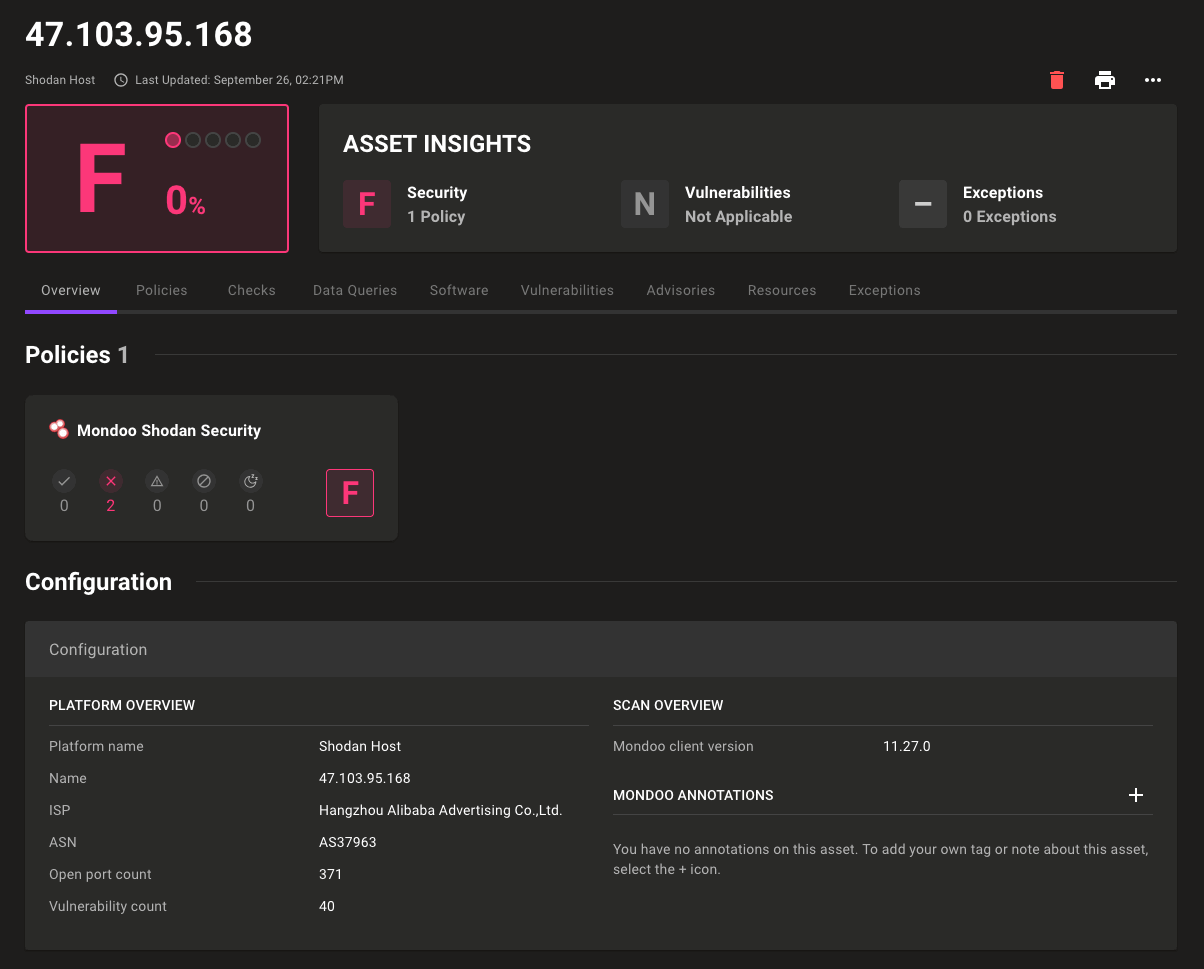Screen dimensions: 1204x969
Task: Click the F grade badge on the policy card
Action: click(349, 492)
